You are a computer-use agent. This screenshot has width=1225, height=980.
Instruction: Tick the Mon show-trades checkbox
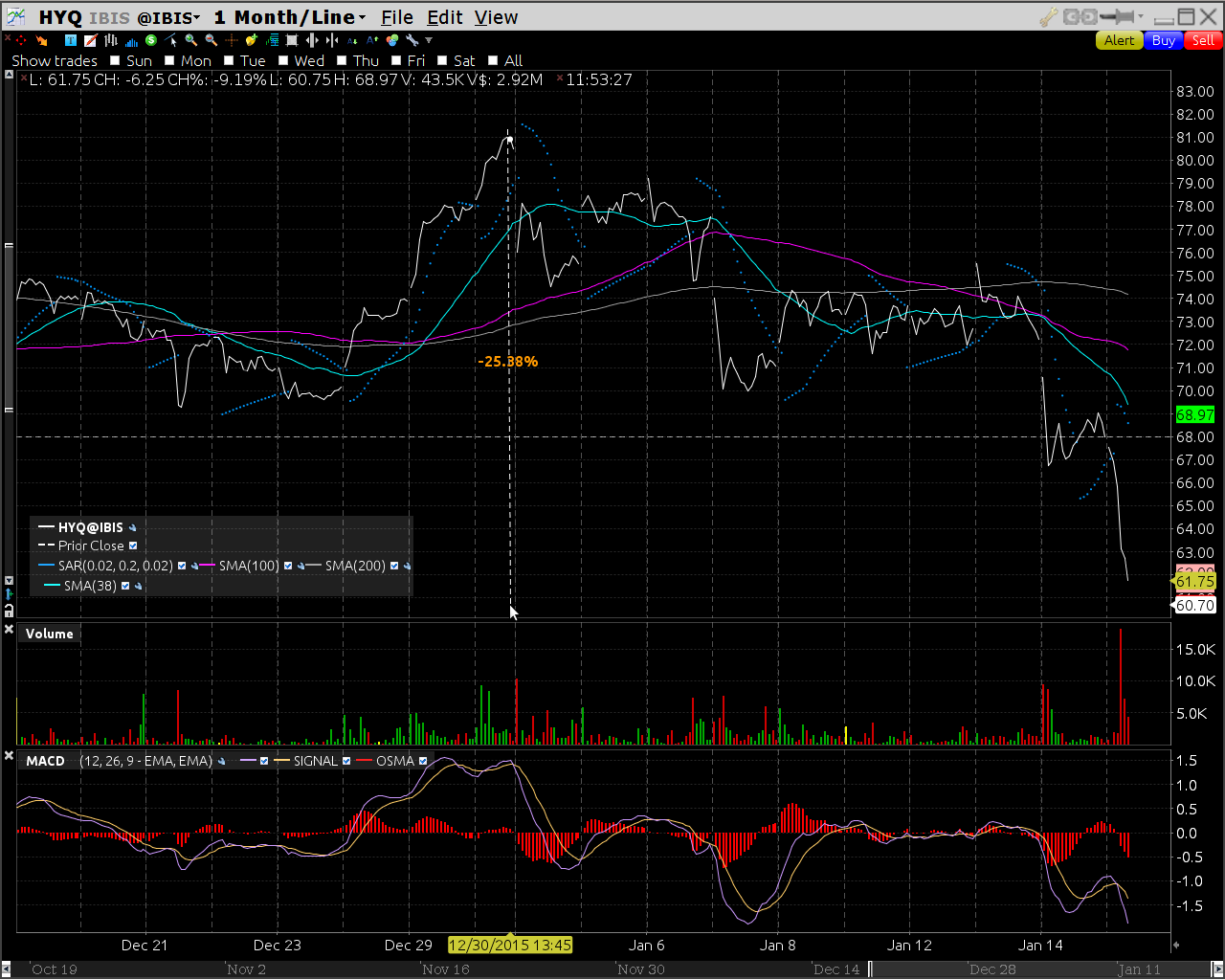(x=169, y=60)
